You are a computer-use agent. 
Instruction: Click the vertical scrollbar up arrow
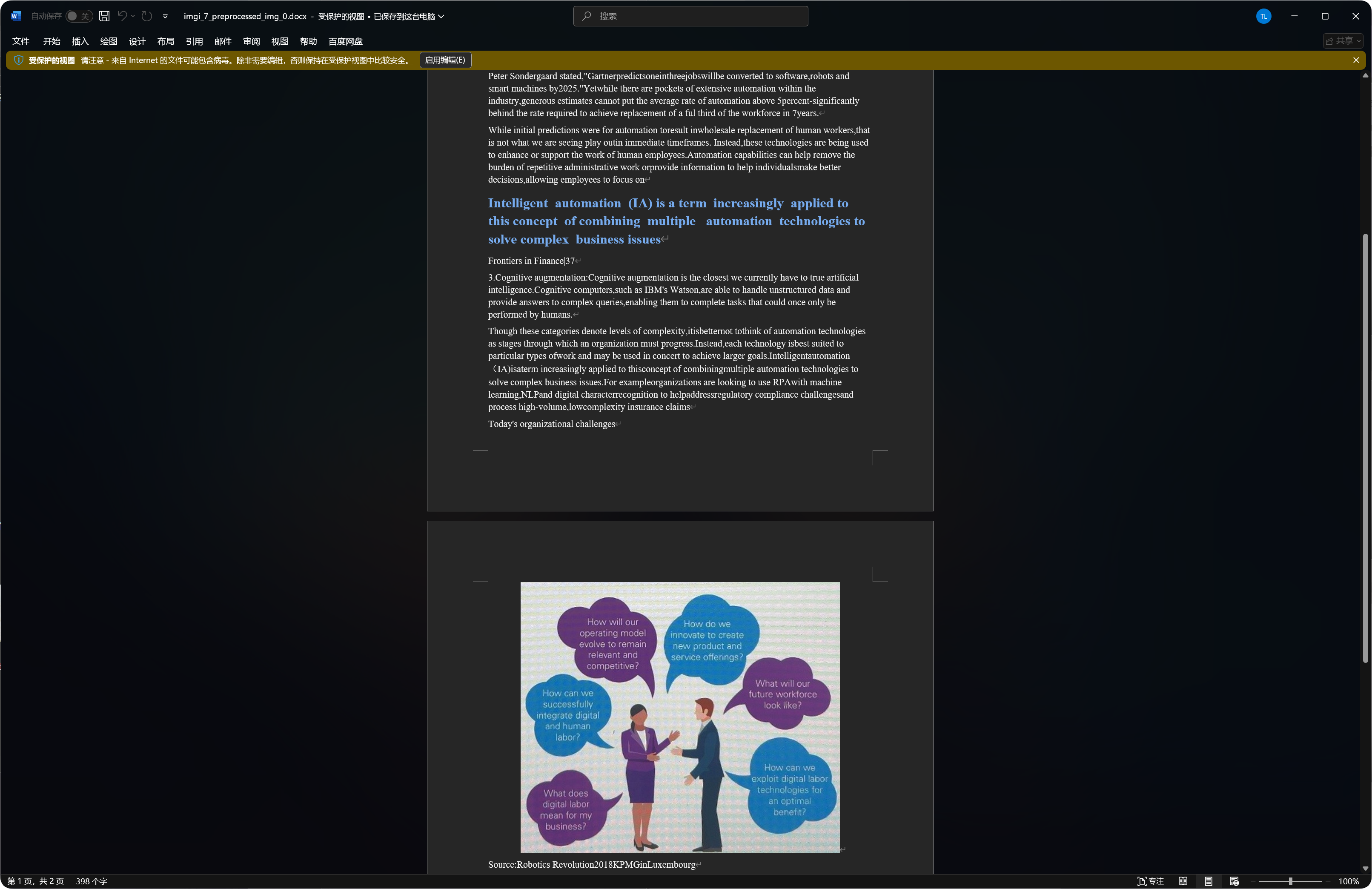click(x=1365, y=75)
